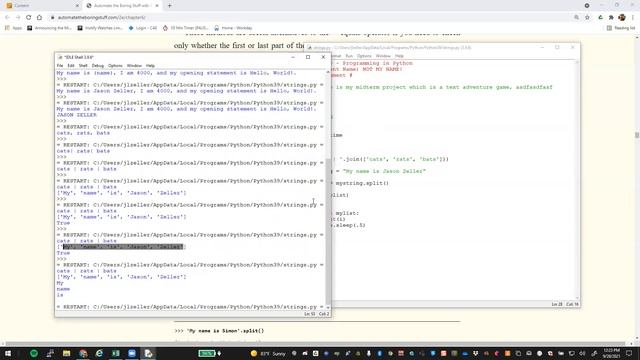
Task: Open the 10 Min Timer bookmark
Action: (186, 28)
